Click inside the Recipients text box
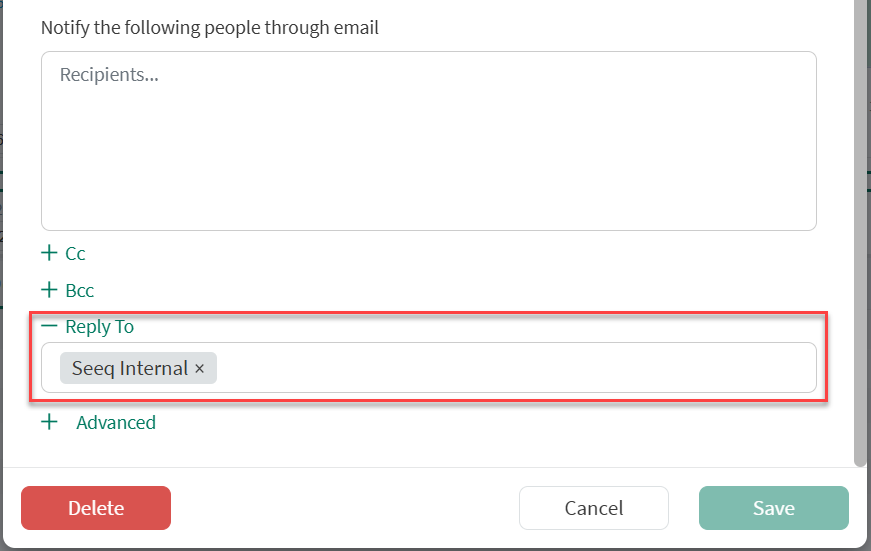The image size is (871, 551). 428,140
